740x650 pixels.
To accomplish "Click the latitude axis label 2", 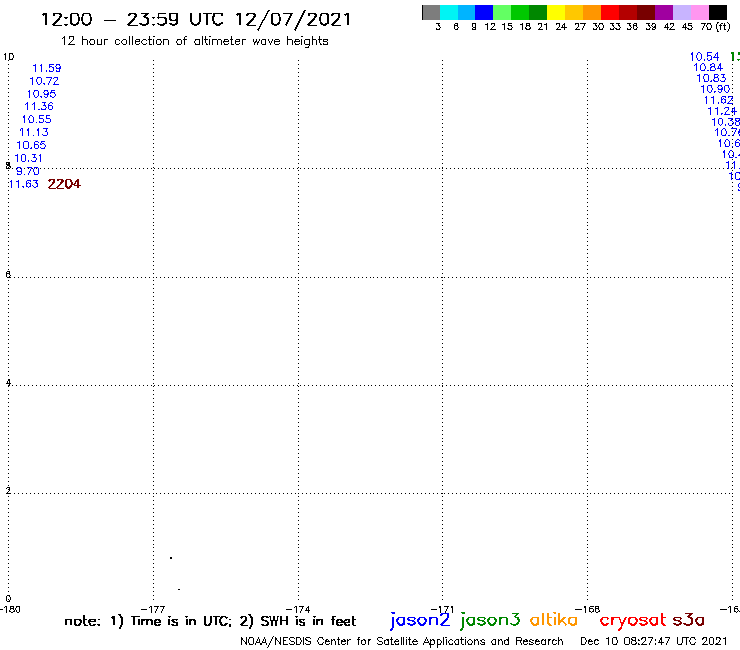I will pyautogui.click(x=8, y=490).
